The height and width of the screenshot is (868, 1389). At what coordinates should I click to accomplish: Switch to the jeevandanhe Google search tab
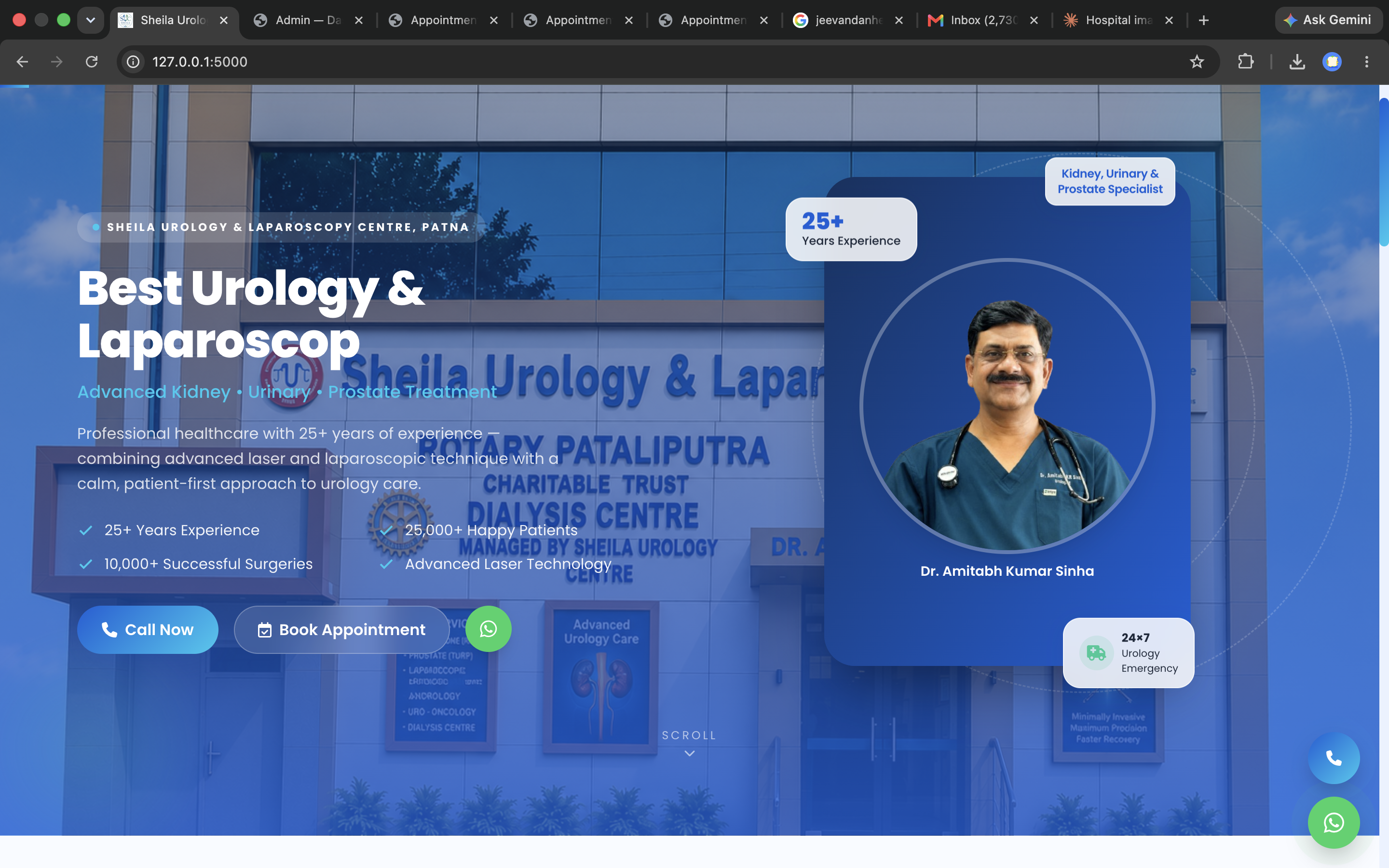tap(848, 20)
